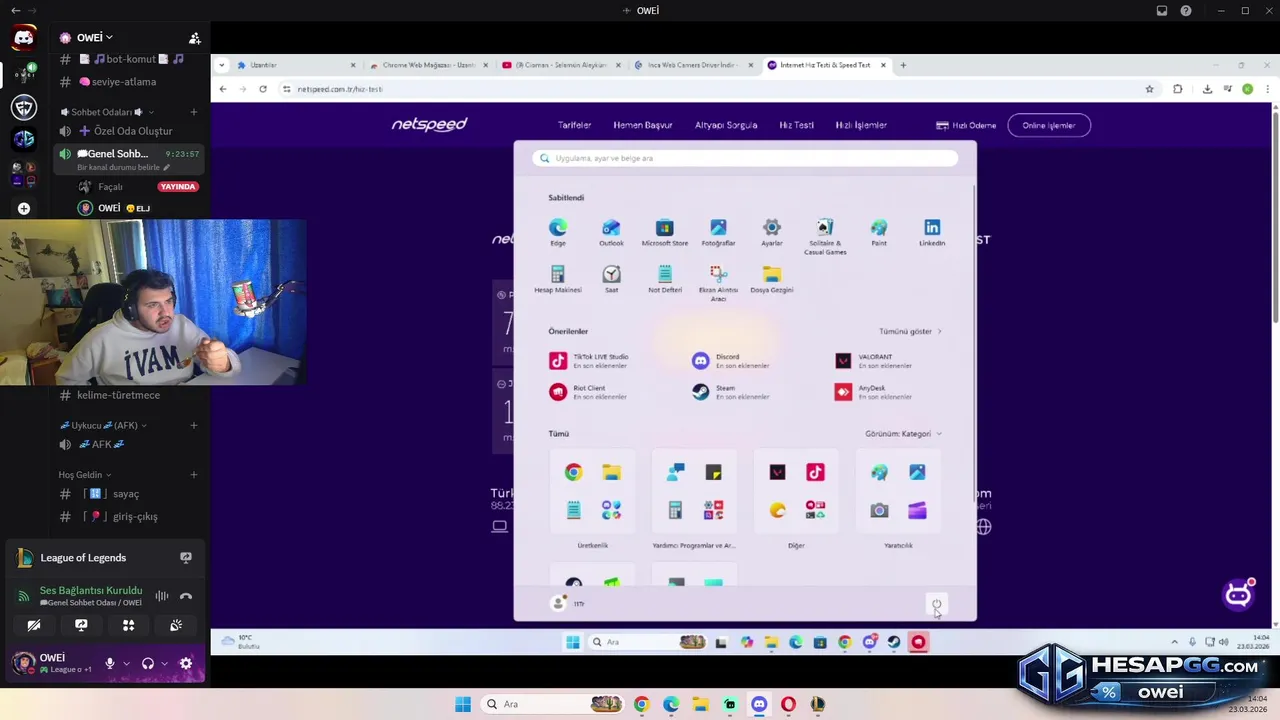This screenshot has height=720, width=1280.
Task: Click the Hızlı Ödeme link
Action: (x=966, y=125)
